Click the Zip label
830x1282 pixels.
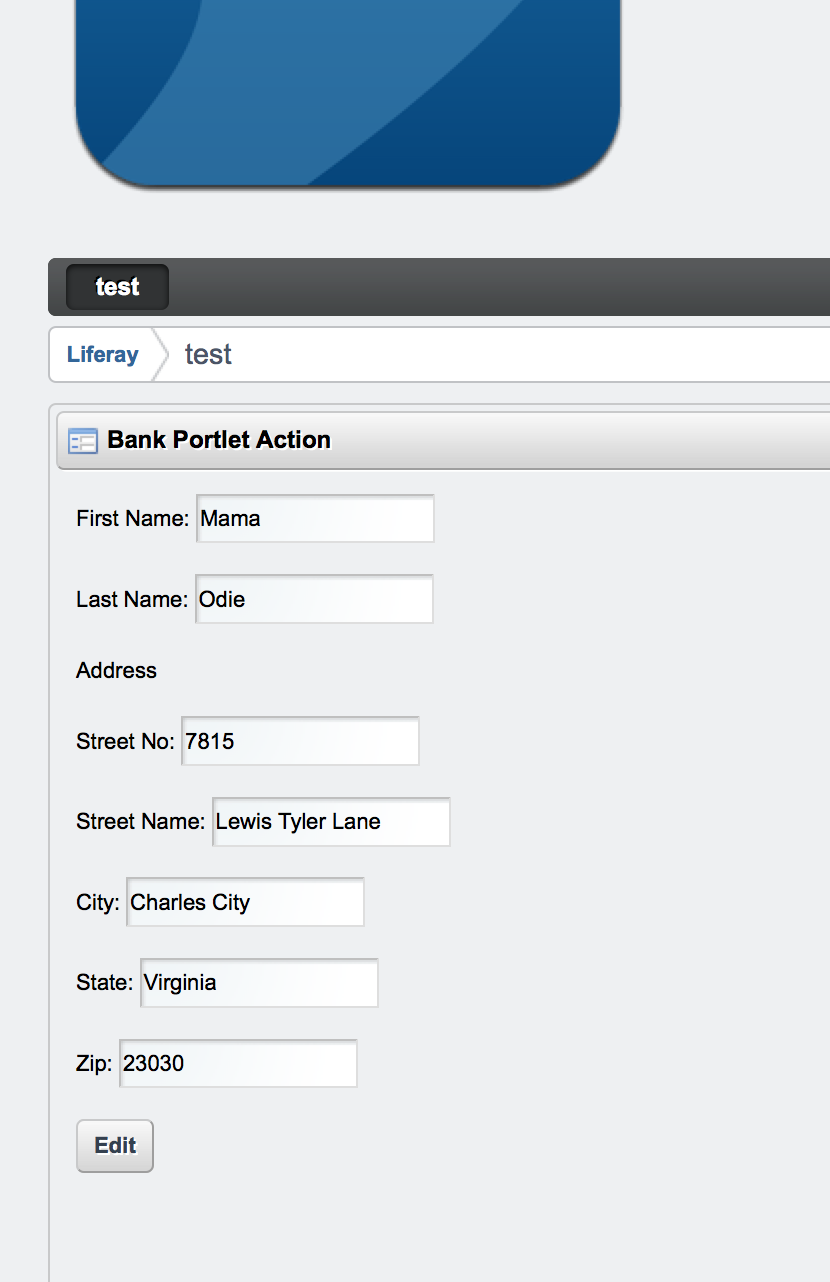[x=93, y=1063]
